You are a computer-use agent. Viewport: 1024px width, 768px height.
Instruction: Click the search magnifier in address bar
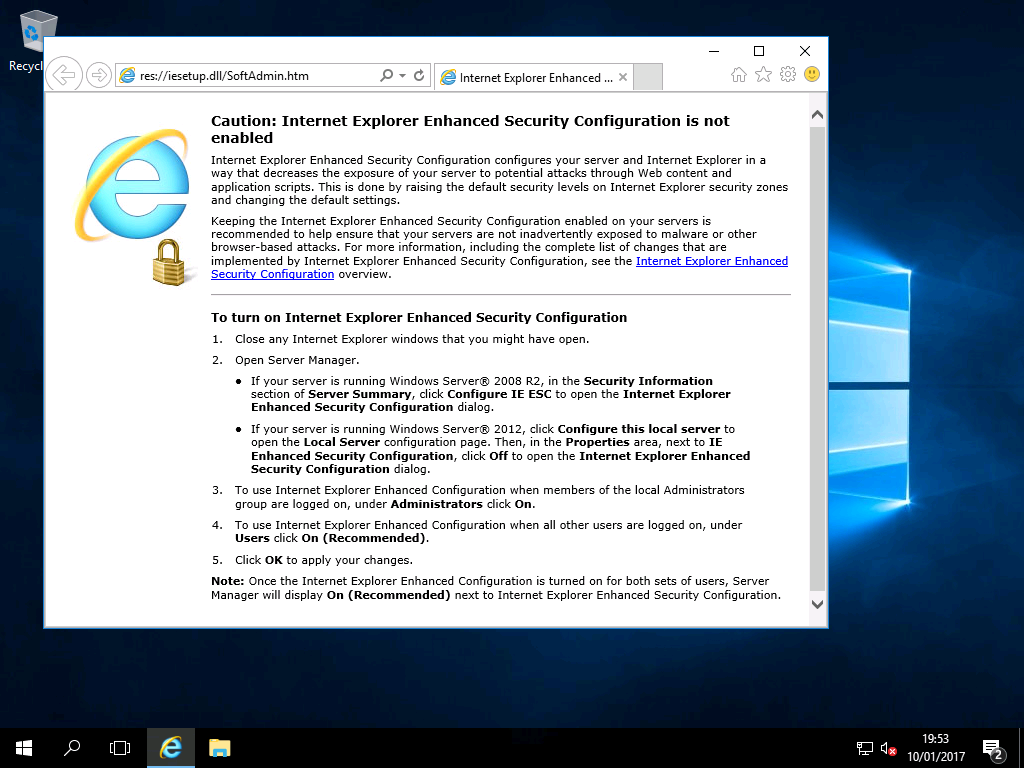(387, 75)
